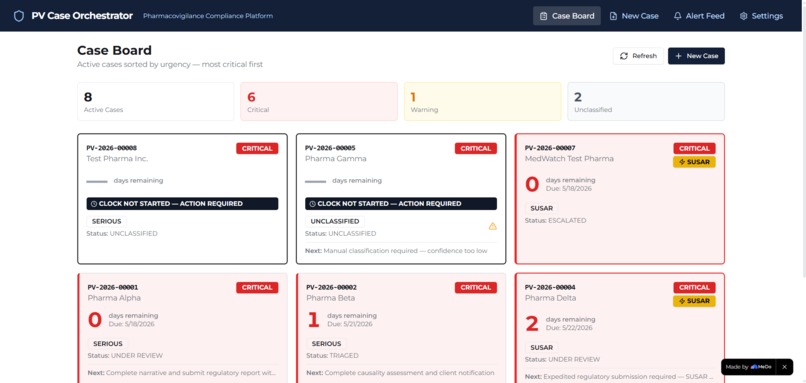
Task: Click the Pharma Beta company name
Action: [x=331, y=298]
